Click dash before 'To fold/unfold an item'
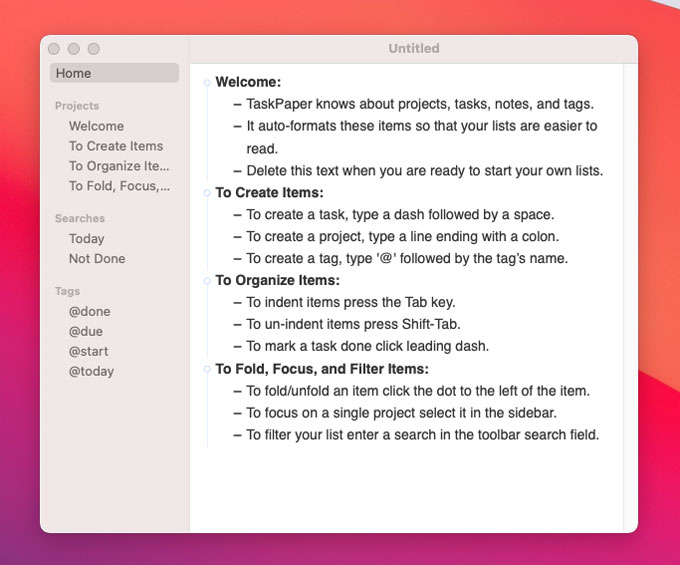The width and height of the screenshot is (680, 565). pos(237,391)
